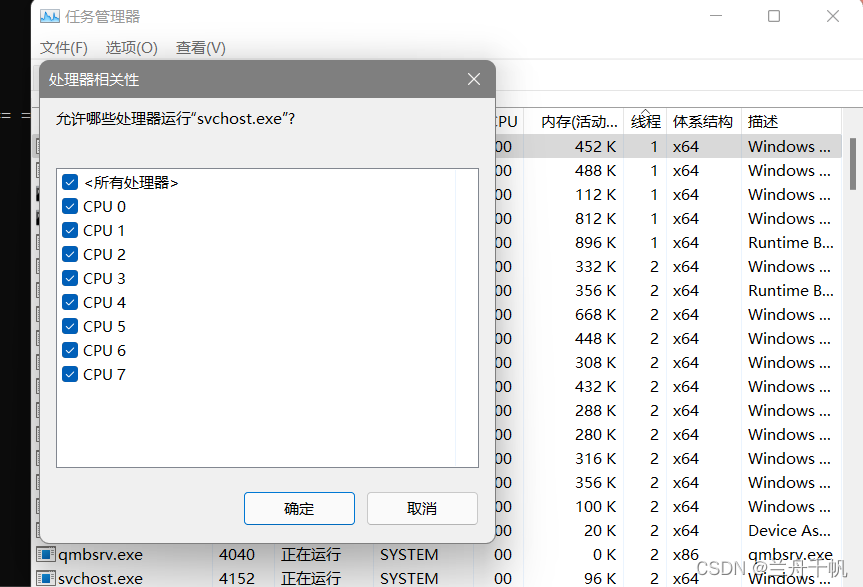The width and height of the screenshot is (863, 587).
Task: Sort by 体系结构 column header
Action: click(x=703, y=121)
